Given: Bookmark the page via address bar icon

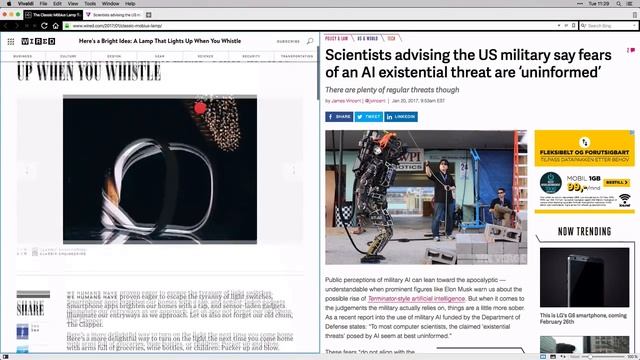Looking at the screenshot, I should (x=573, y=26).
